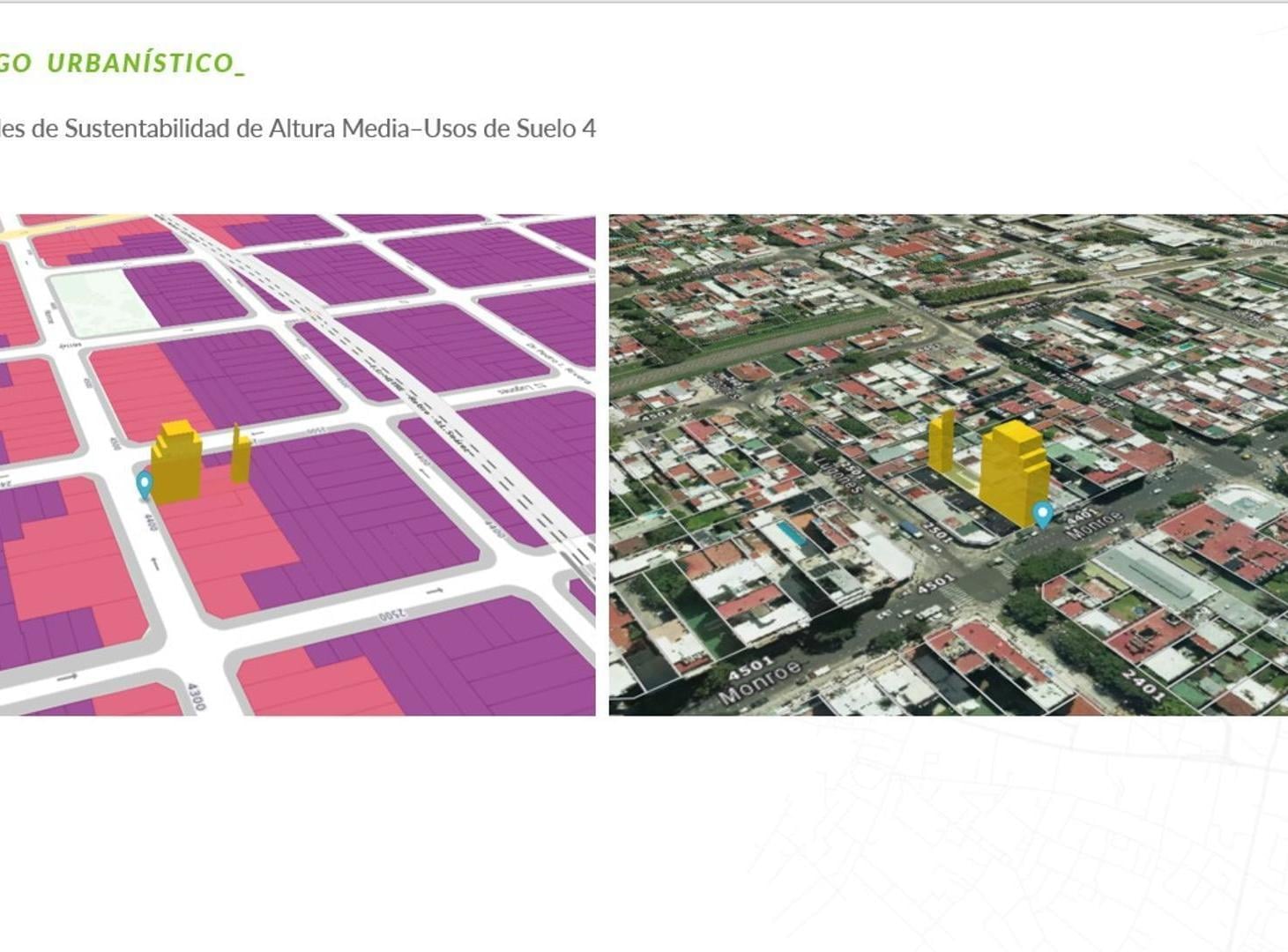Click the light green park block on the zoning map
The image size is (1288, 952).
click(102, 304)
